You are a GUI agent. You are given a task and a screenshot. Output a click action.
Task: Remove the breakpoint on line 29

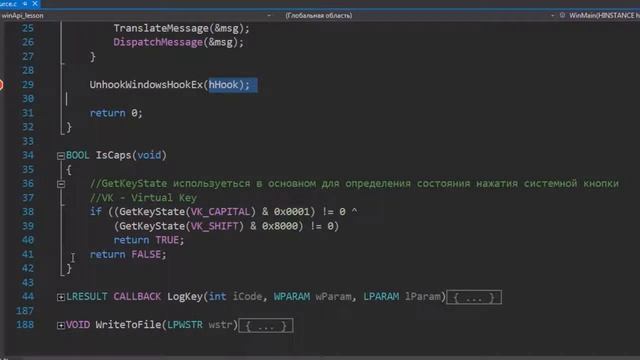pyautogui.click(x=1, y=84)
